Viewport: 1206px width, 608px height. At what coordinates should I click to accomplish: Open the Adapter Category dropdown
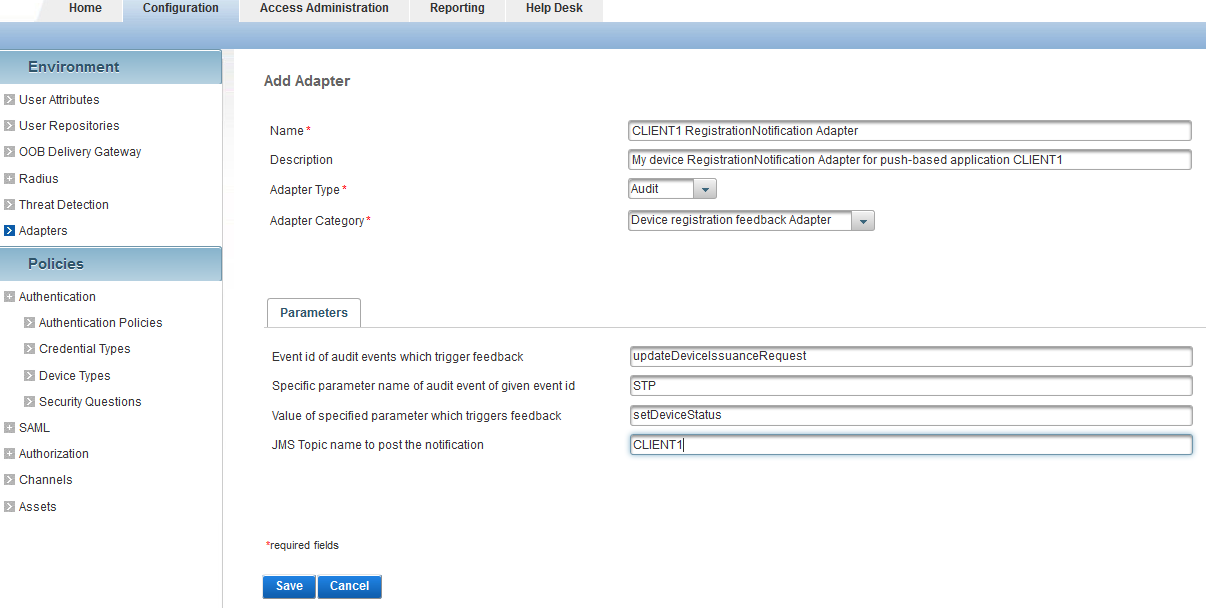[862, 221]
